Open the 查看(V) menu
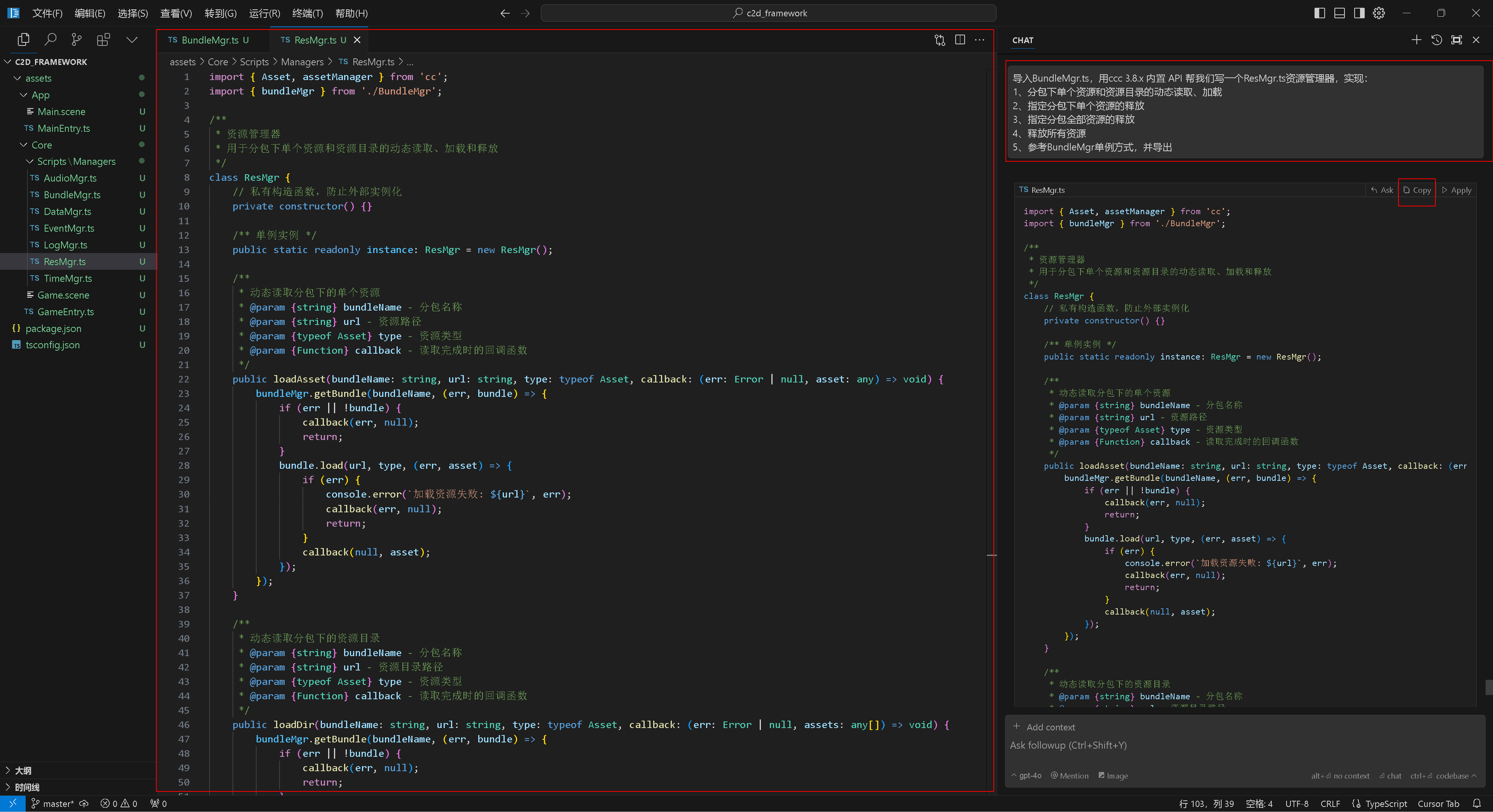The height and width of the screenshot is (812, 1493). (176, 13)
